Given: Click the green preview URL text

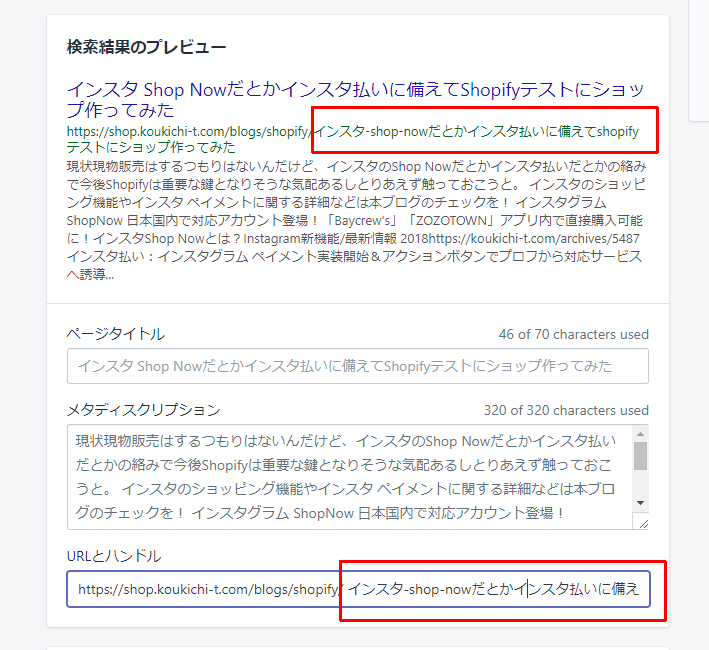Looking at the screenshot, I should (353, 139).
